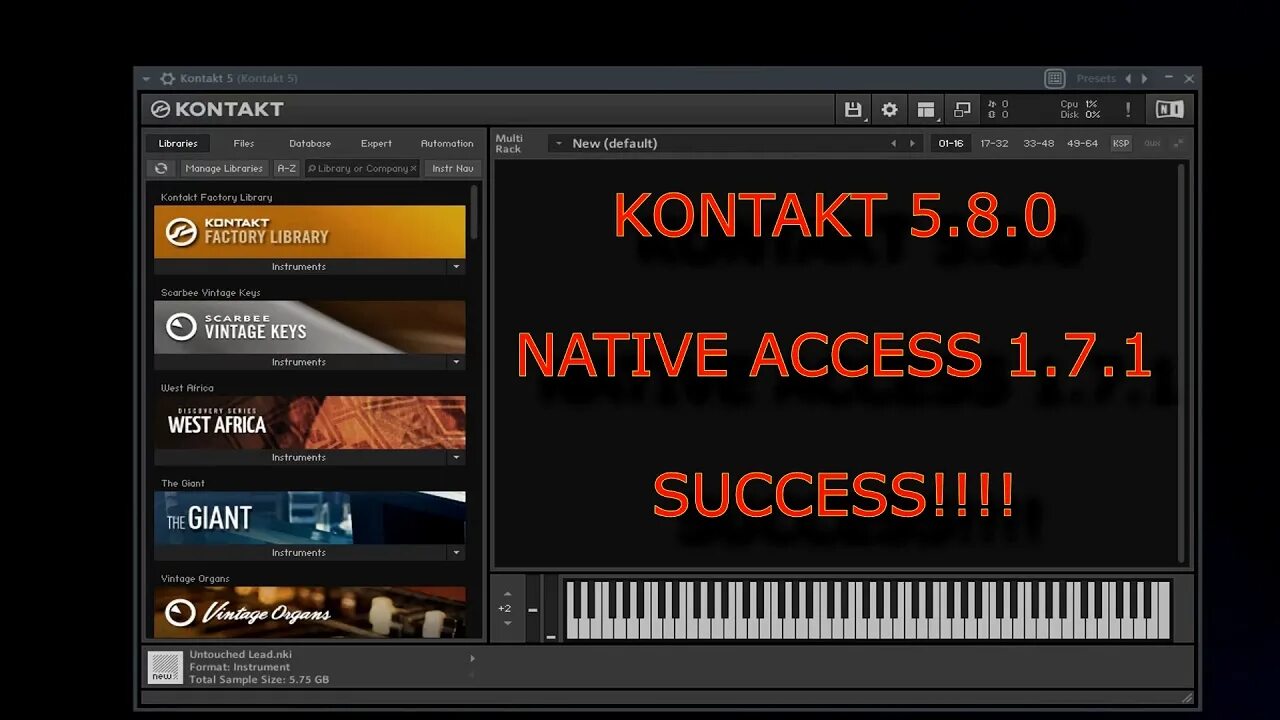The image size is (1280, 720).
Task: Switch to the Automation tab
Action: 447,143
